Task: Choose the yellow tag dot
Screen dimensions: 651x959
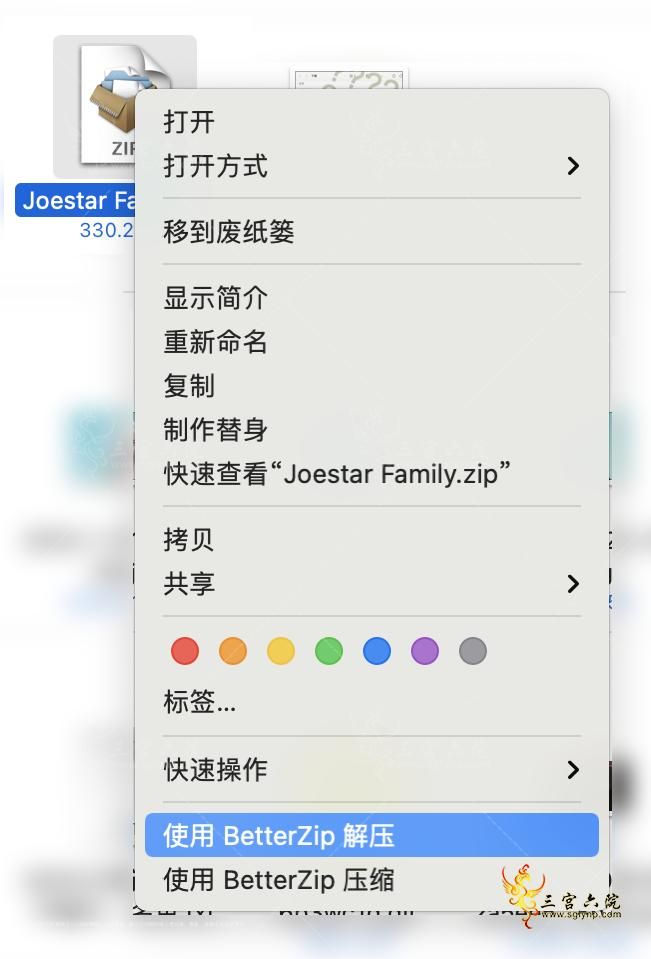Action: coord(281,651)
